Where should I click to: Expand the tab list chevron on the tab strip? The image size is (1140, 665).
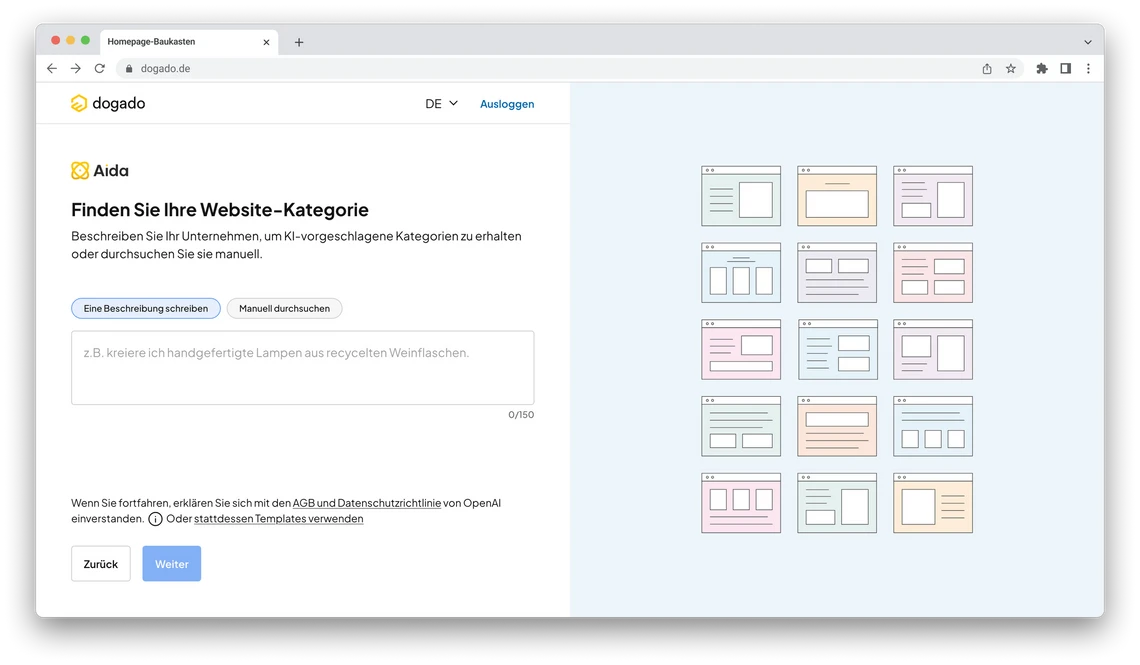tap(1088, 41)
